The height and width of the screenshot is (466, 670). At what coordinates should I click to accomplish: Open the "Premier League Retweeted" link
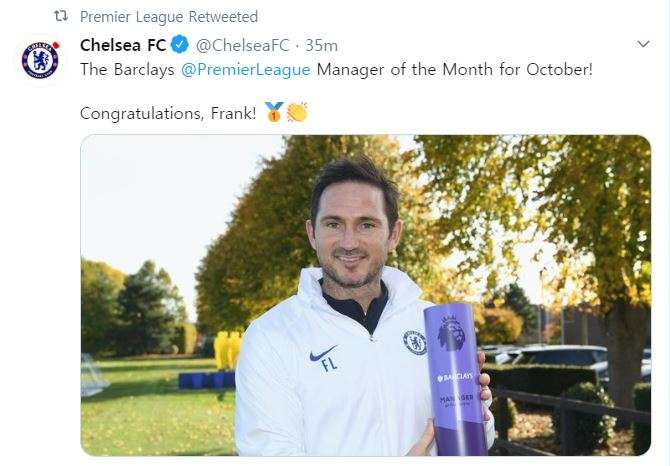168,17
